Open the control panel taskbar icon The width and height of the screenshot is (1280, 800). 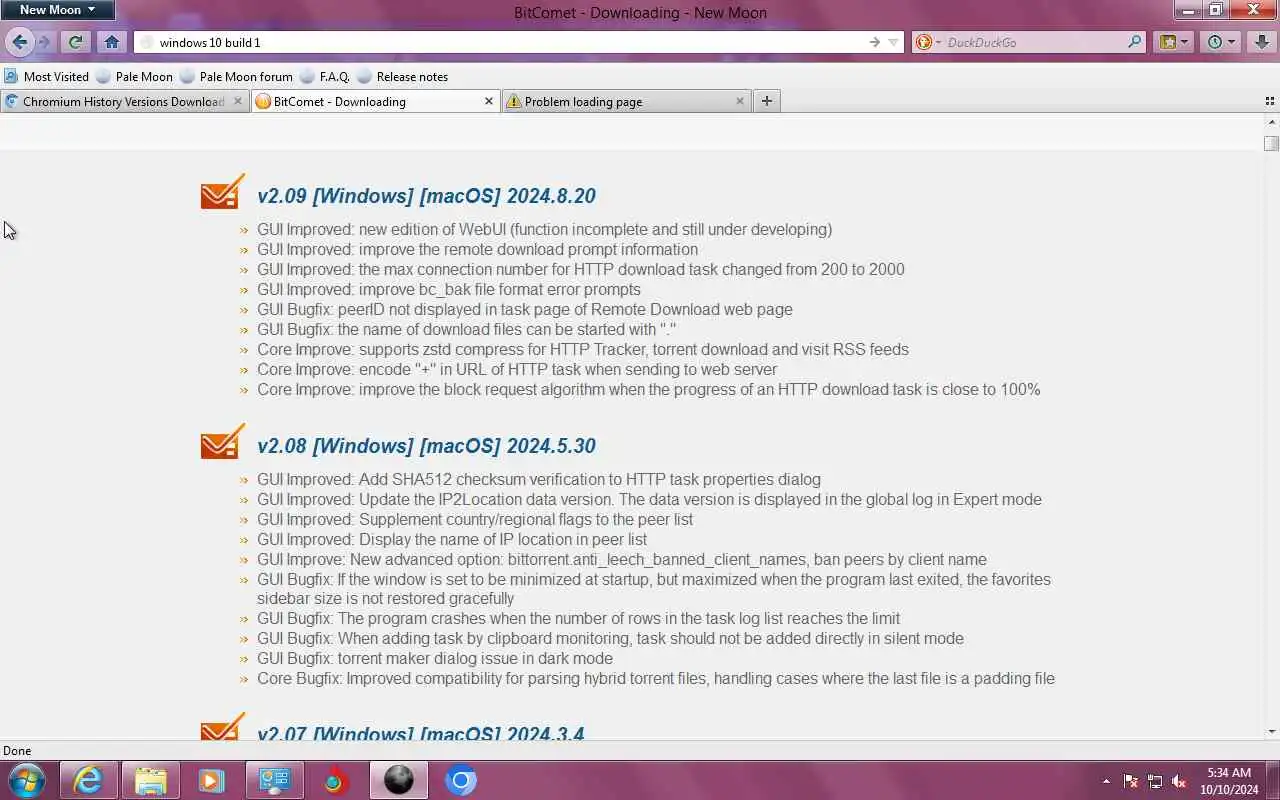click(x=274, y=780)
